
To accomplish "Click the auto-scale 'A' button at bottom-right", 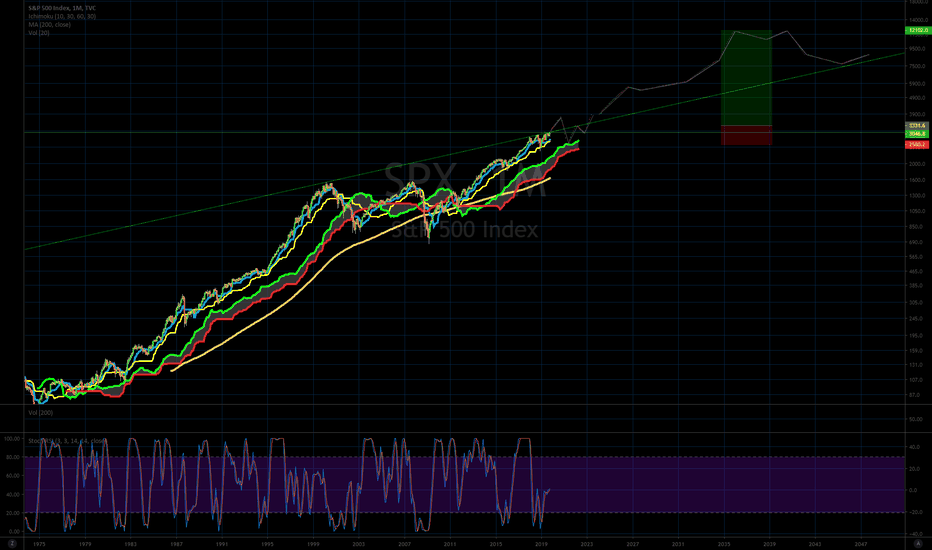I will 917,543.
